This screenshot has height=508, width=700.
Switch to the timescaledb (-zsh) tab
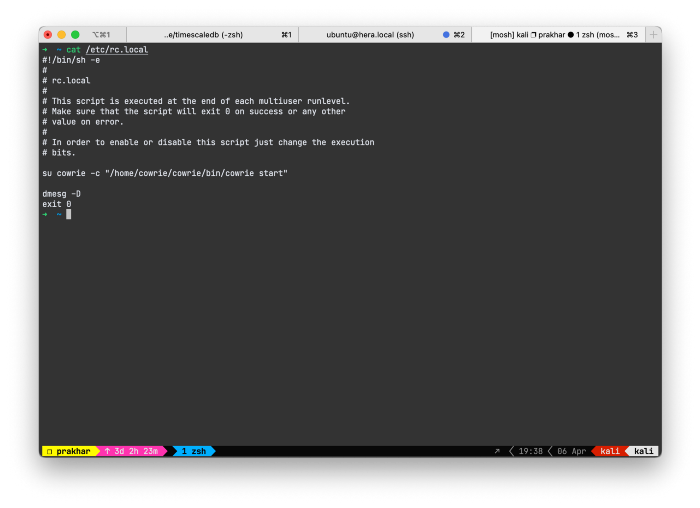coord(212,35)
